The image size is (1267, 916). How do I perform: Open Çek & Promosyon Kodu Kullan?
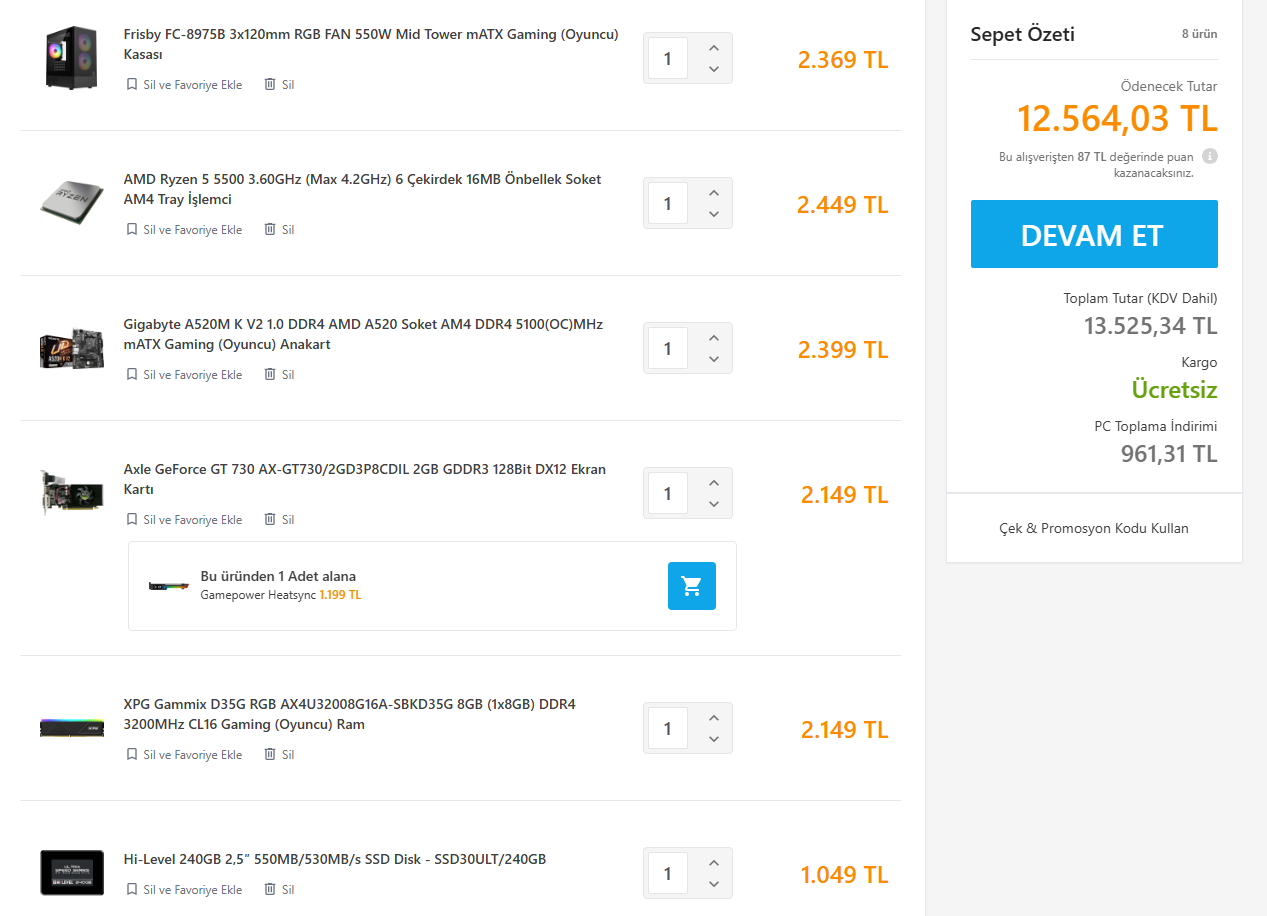1094,528
